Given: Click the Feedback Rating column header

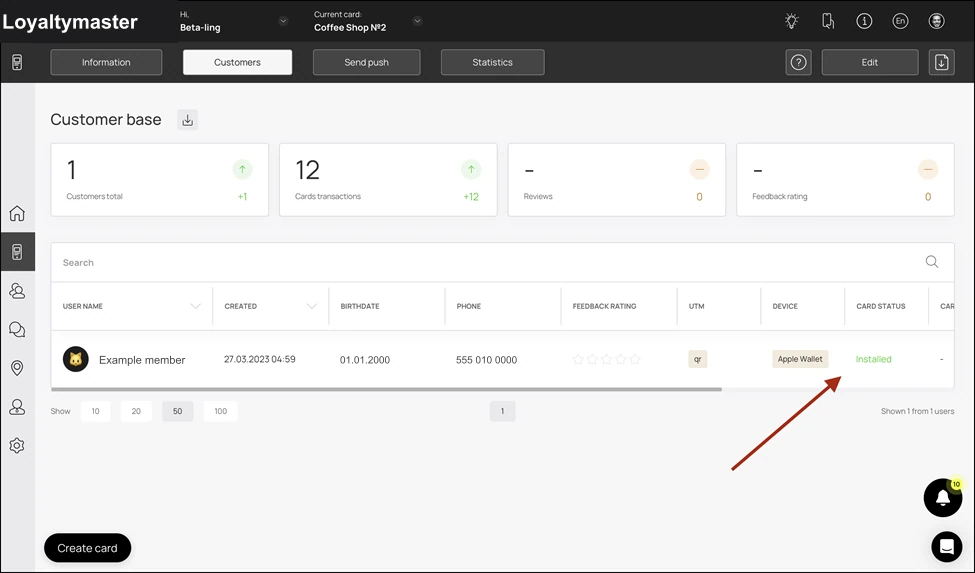Looking at the screenshot, I should pos(604,306).
